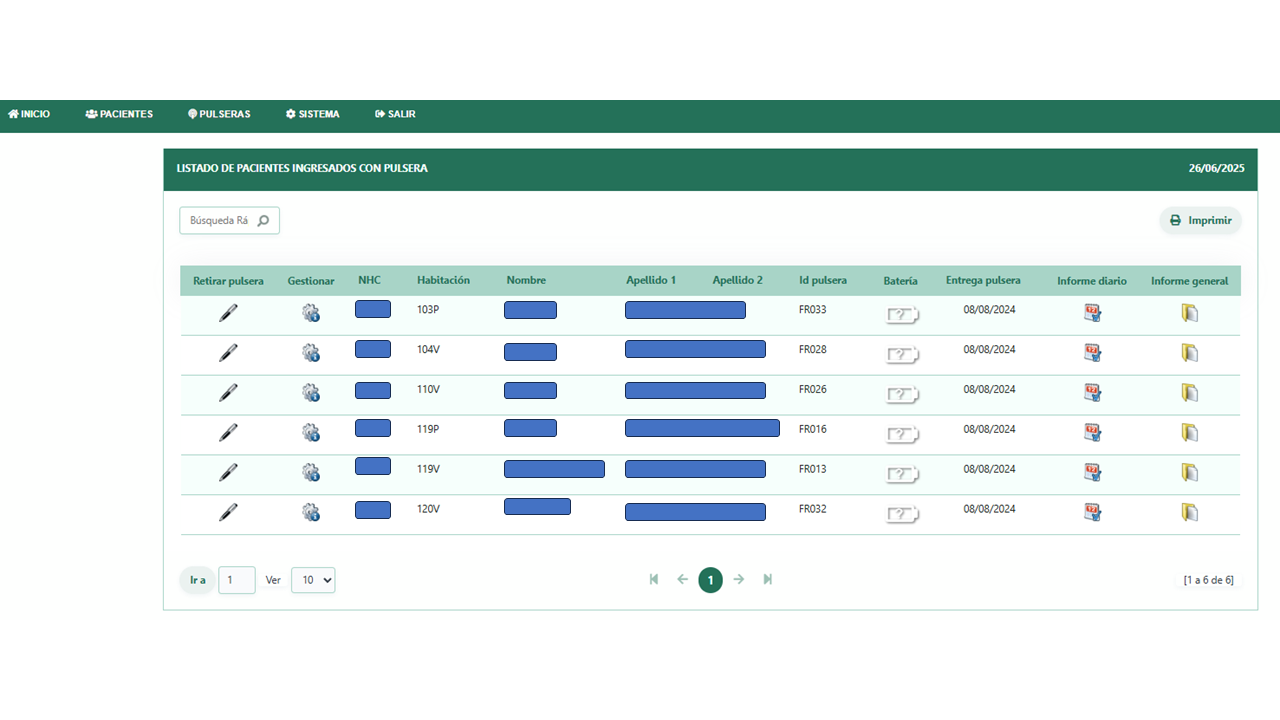Open the PULSERAS menu
This screenshot has height=720, width=1280.
point(219,114)
